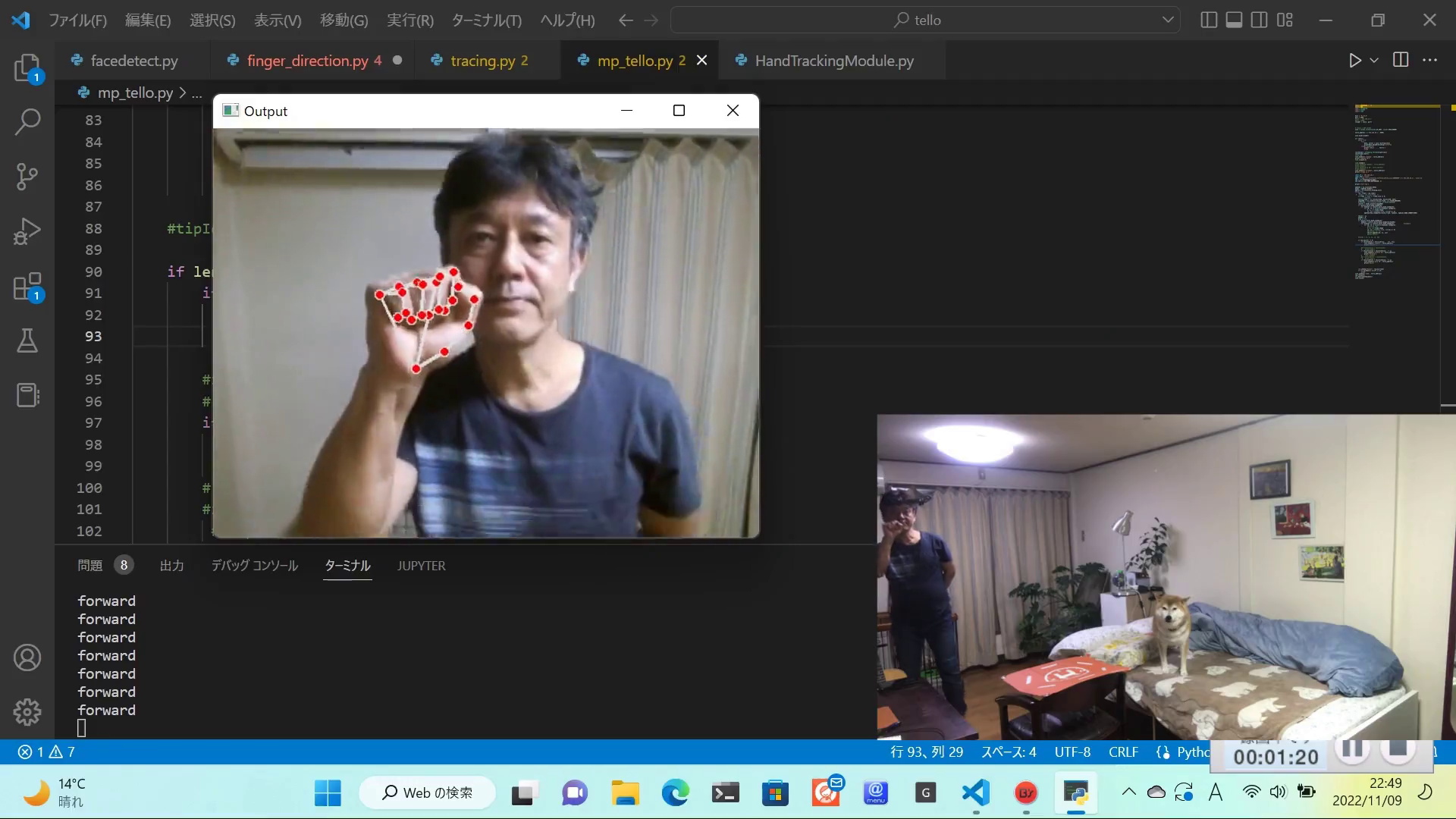Click 行 93, 列 29 cursor position
This screenshot has width=1456, height=819.
[x=926, y=752]
